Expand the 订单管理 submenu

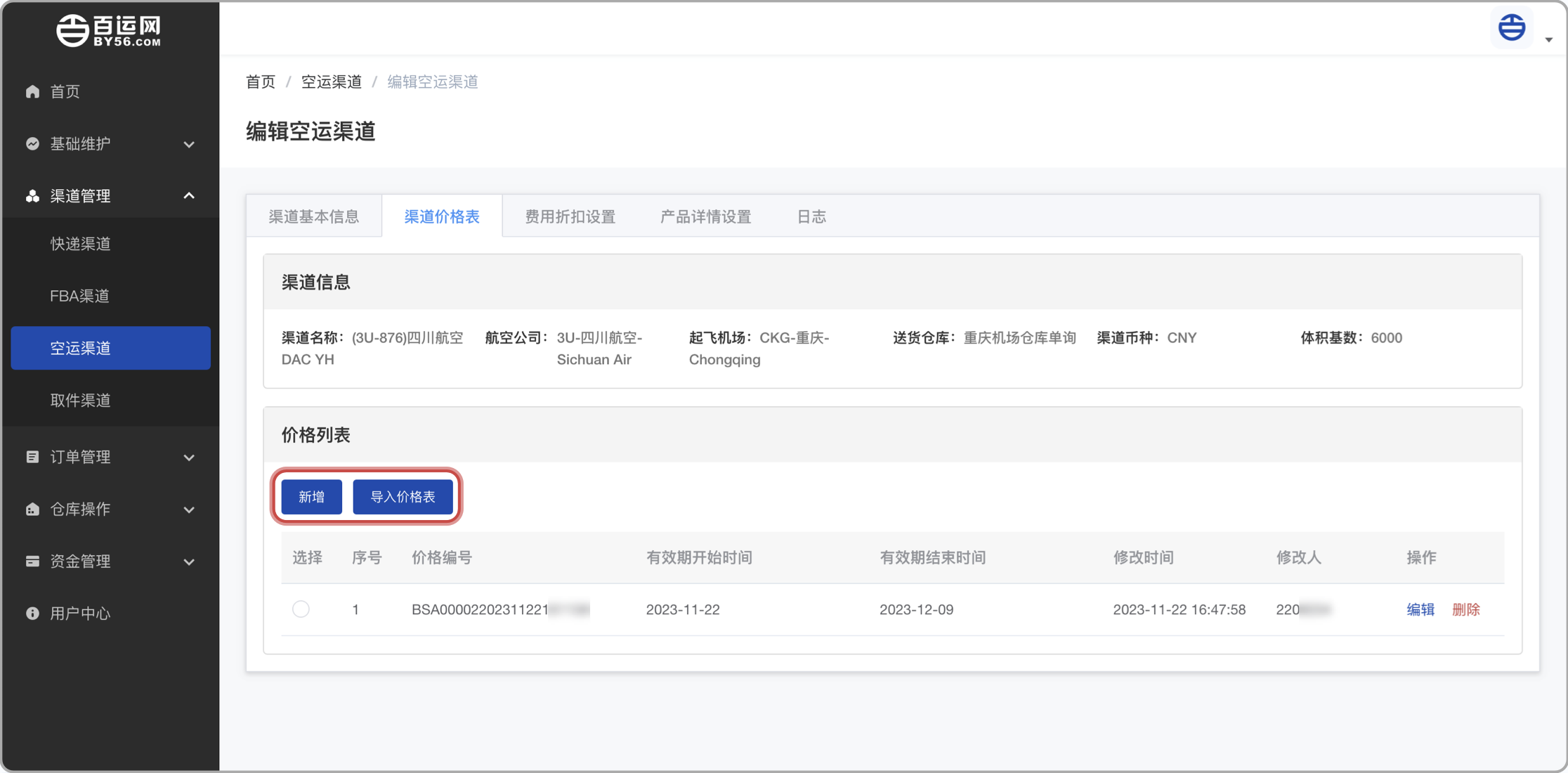click(188, 457)
